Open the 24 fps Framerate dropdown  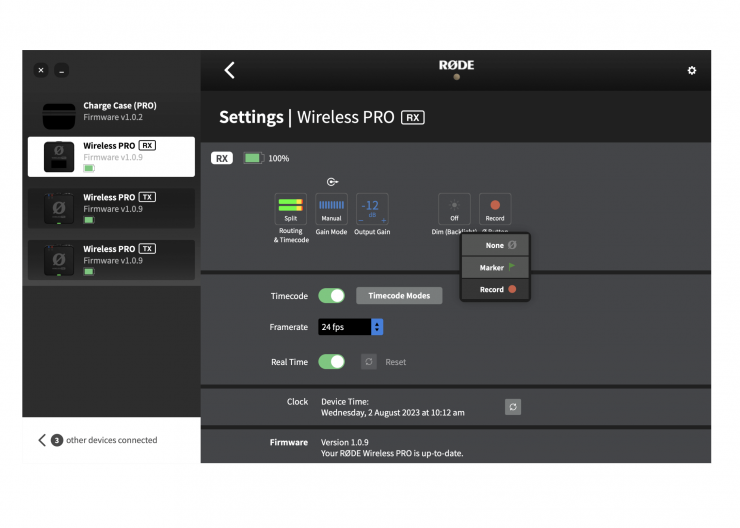pyautogui.click(x=351, y=327)
